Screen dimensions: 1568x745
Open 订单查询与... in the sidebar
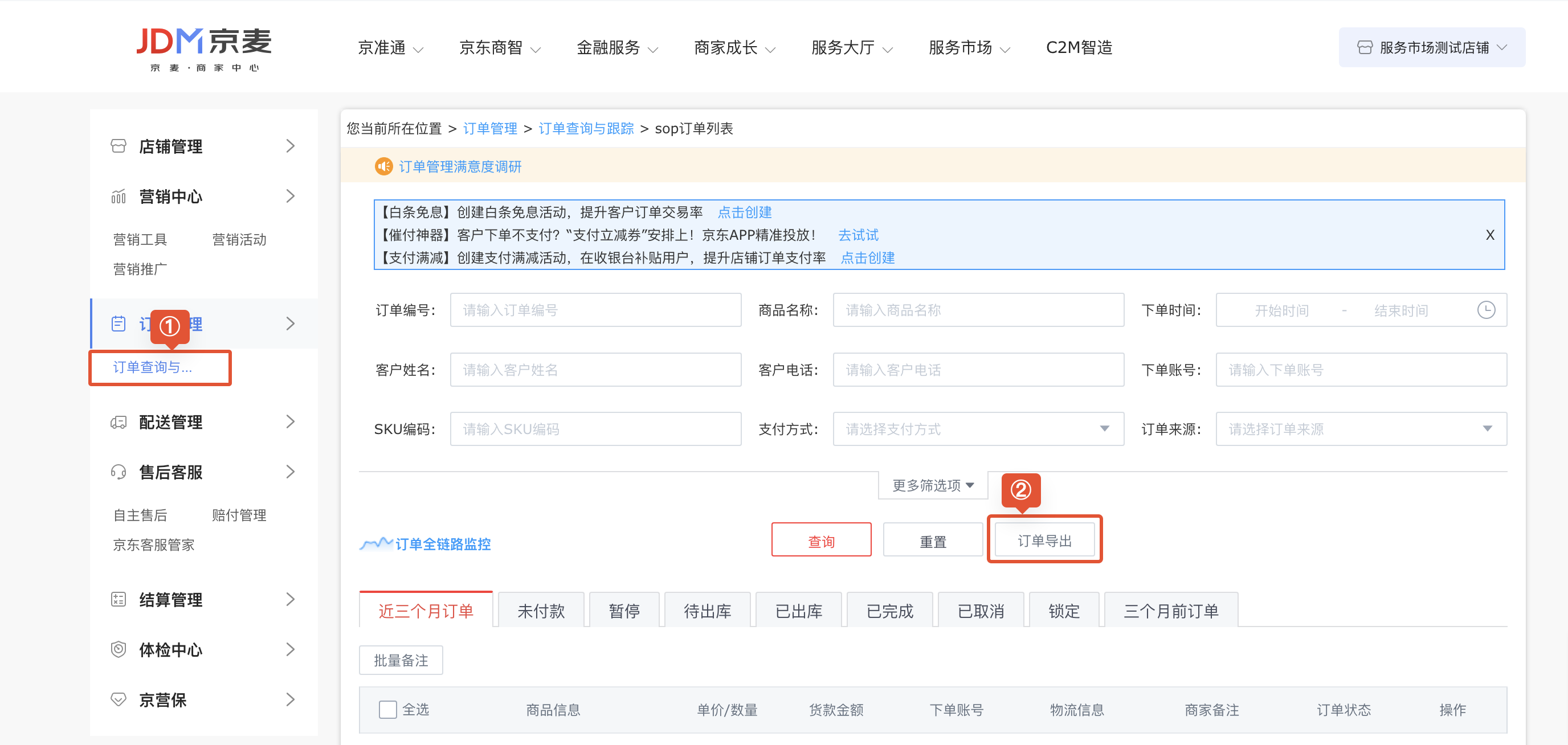[153, 367]
